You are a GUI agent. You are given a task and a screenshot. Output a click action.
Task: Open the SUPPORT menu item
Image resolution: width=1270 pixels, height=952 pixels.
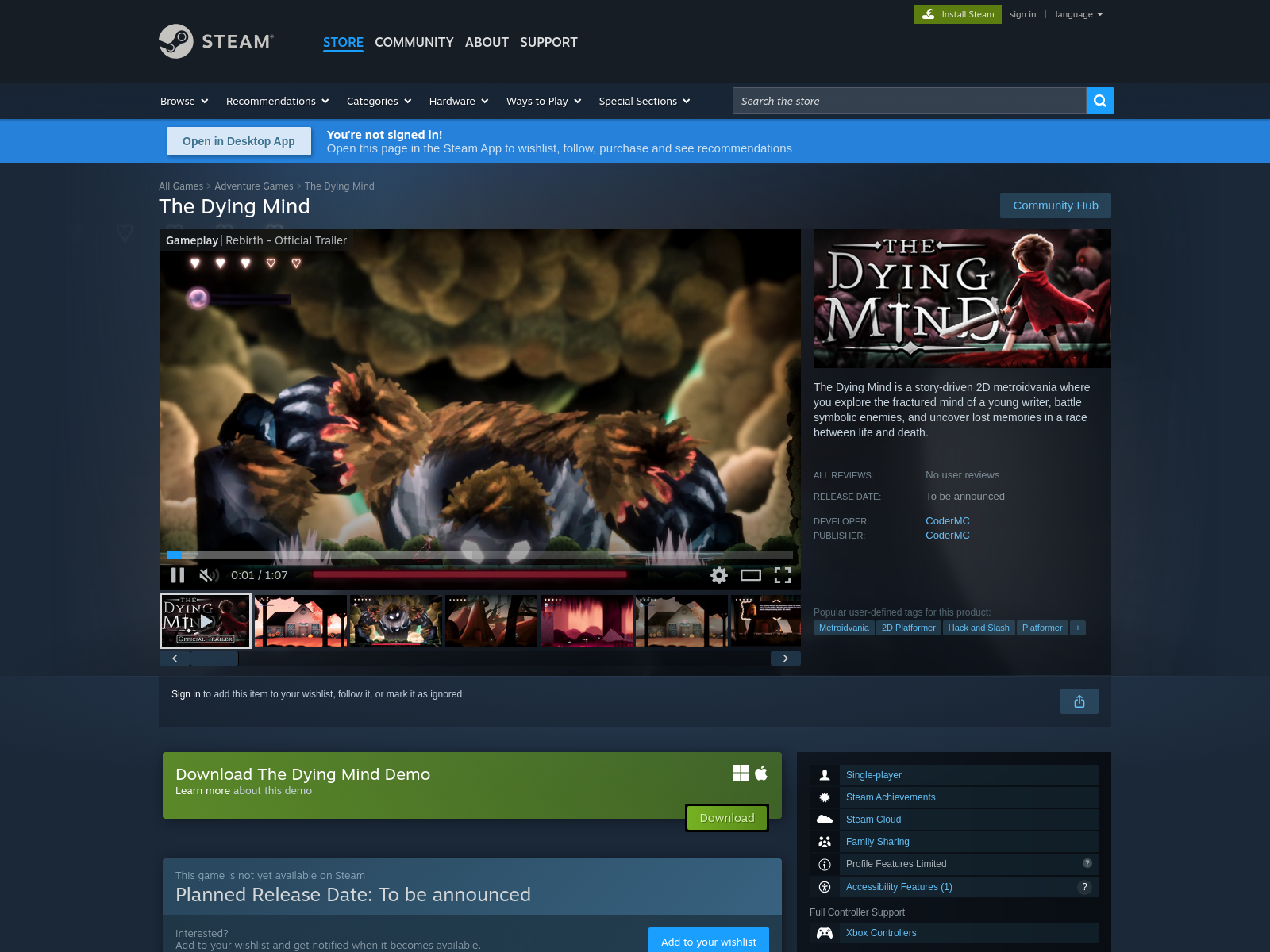click(548, 42)
